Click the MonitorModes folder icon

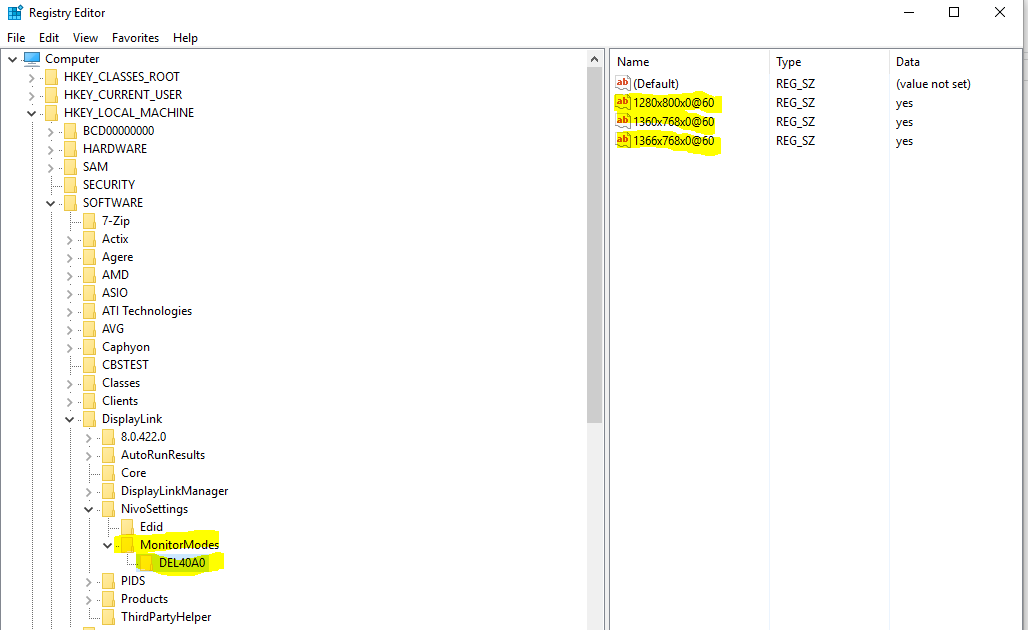coord(127,544)
